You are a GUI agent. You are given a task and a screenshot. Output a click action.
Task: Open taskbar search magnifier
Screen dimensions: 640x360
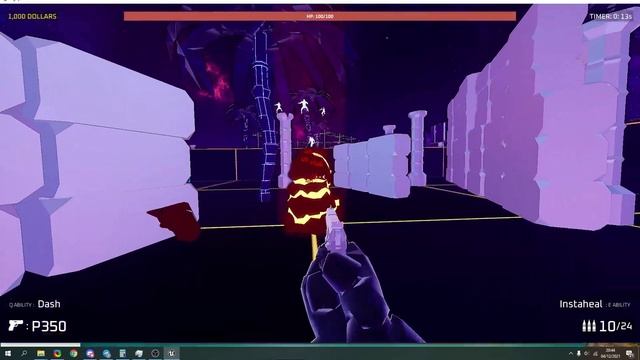pos(24,353)
